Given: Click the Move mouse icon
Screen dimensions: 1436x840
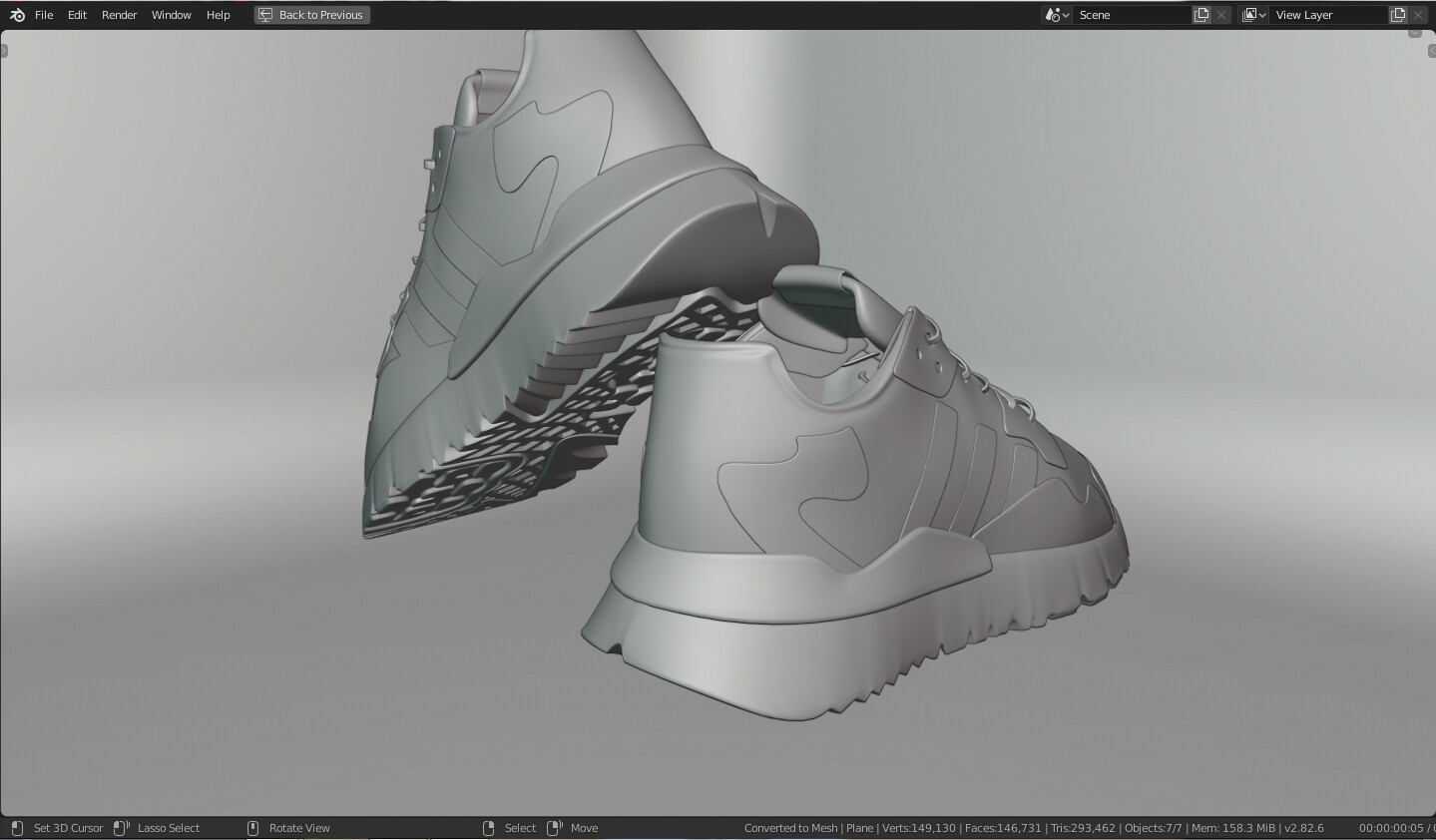Looking at the screenshot, I should pyautogui.click(x=556, y=828).
